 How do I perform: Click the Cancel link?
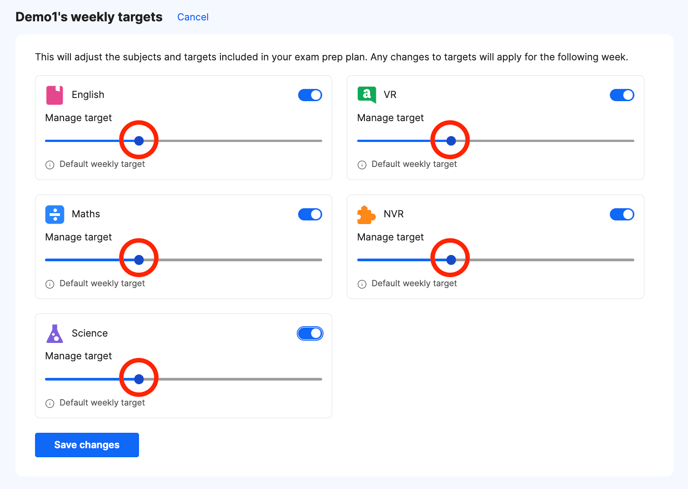[x=193, y=17]
